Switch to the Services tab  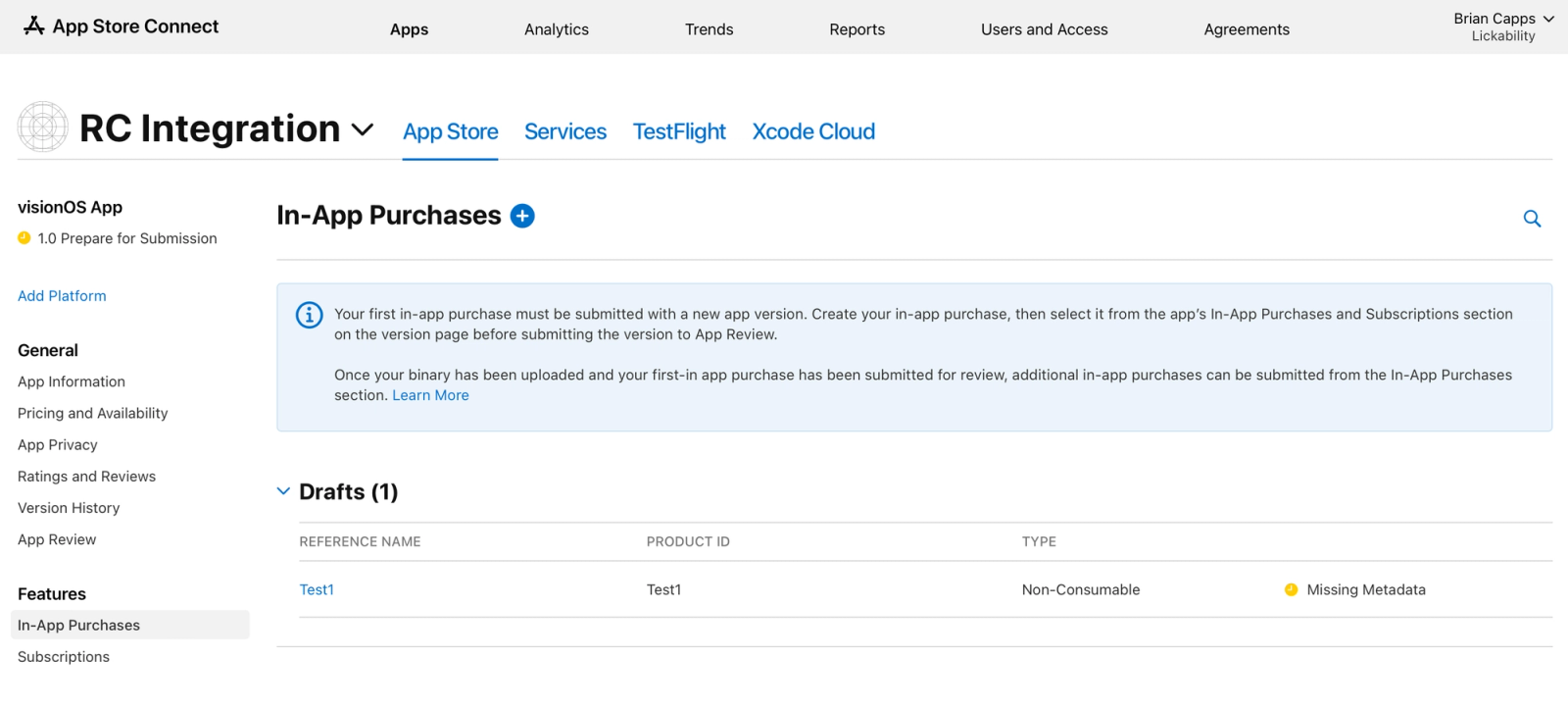click(x=565, y=131)
